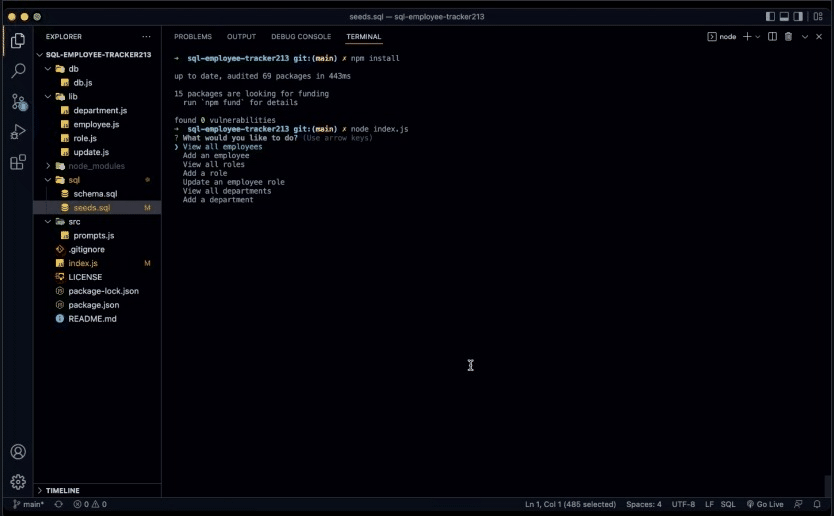Click Go Live in status bar

(765, 504)
